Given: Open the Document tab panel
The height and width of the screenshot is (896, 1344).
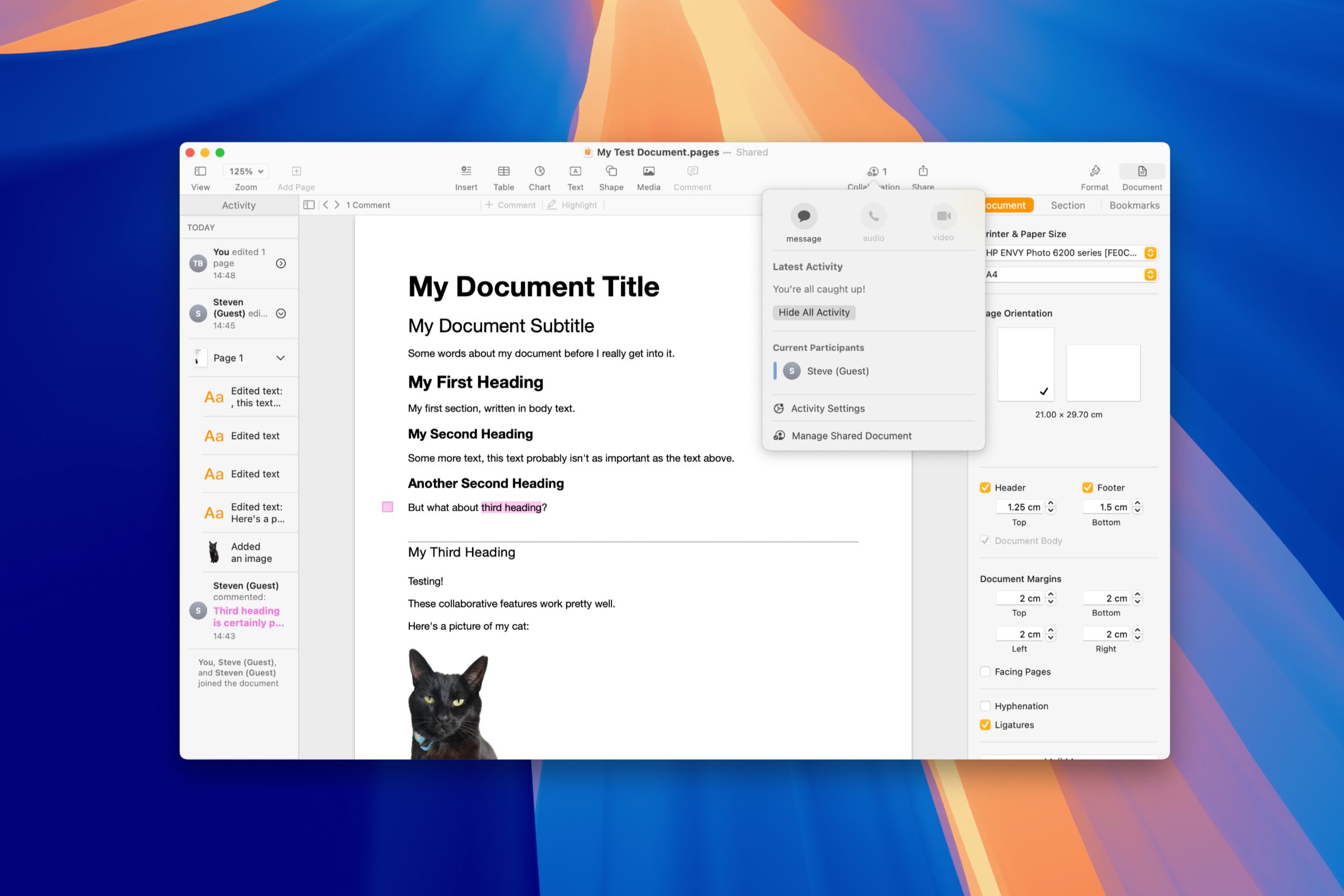Looking at the screenshot, I should tap(1002, 205).
